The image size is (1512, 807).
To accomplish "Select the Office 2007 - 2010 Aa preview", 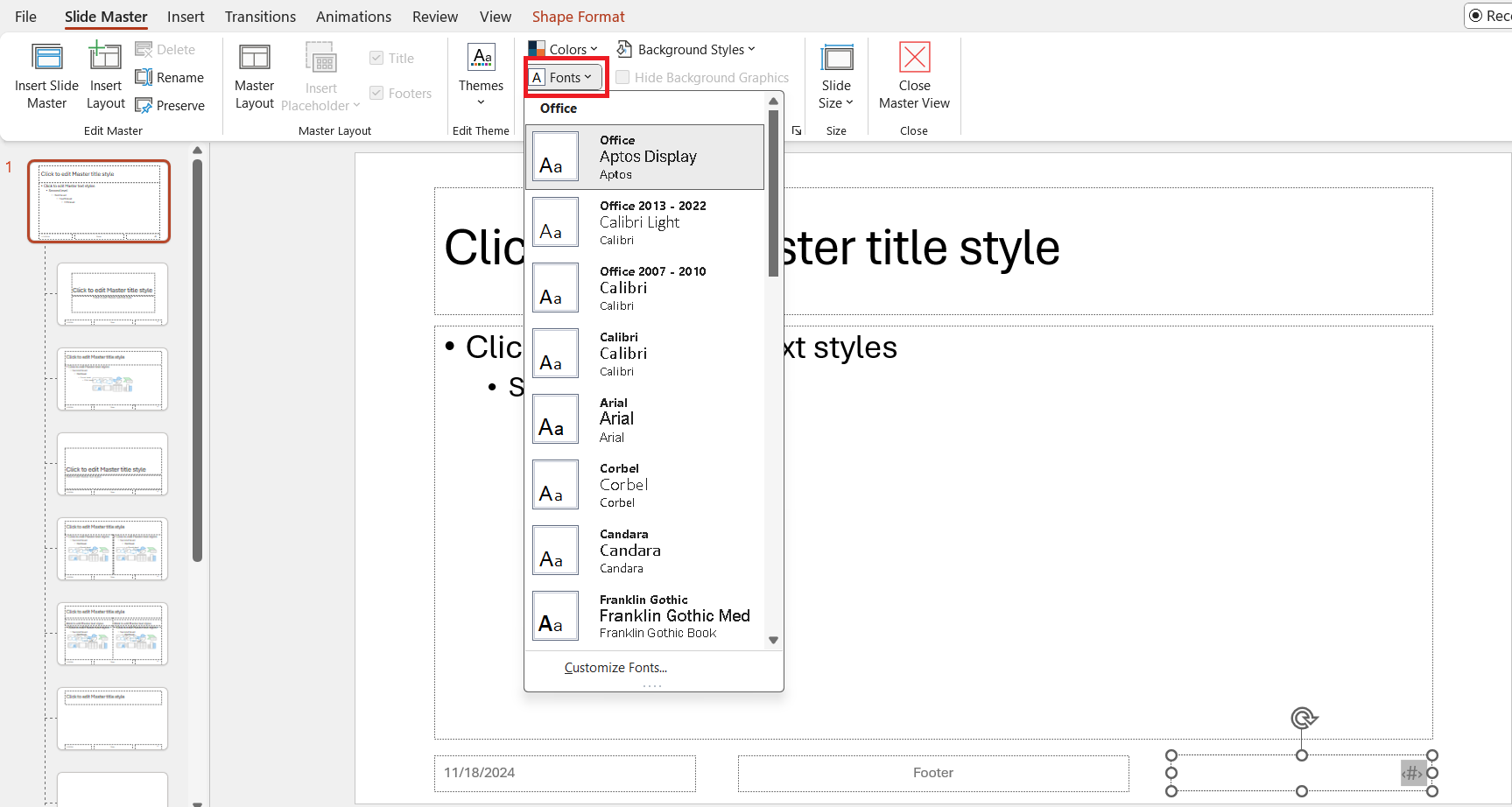I will point(556,288).
